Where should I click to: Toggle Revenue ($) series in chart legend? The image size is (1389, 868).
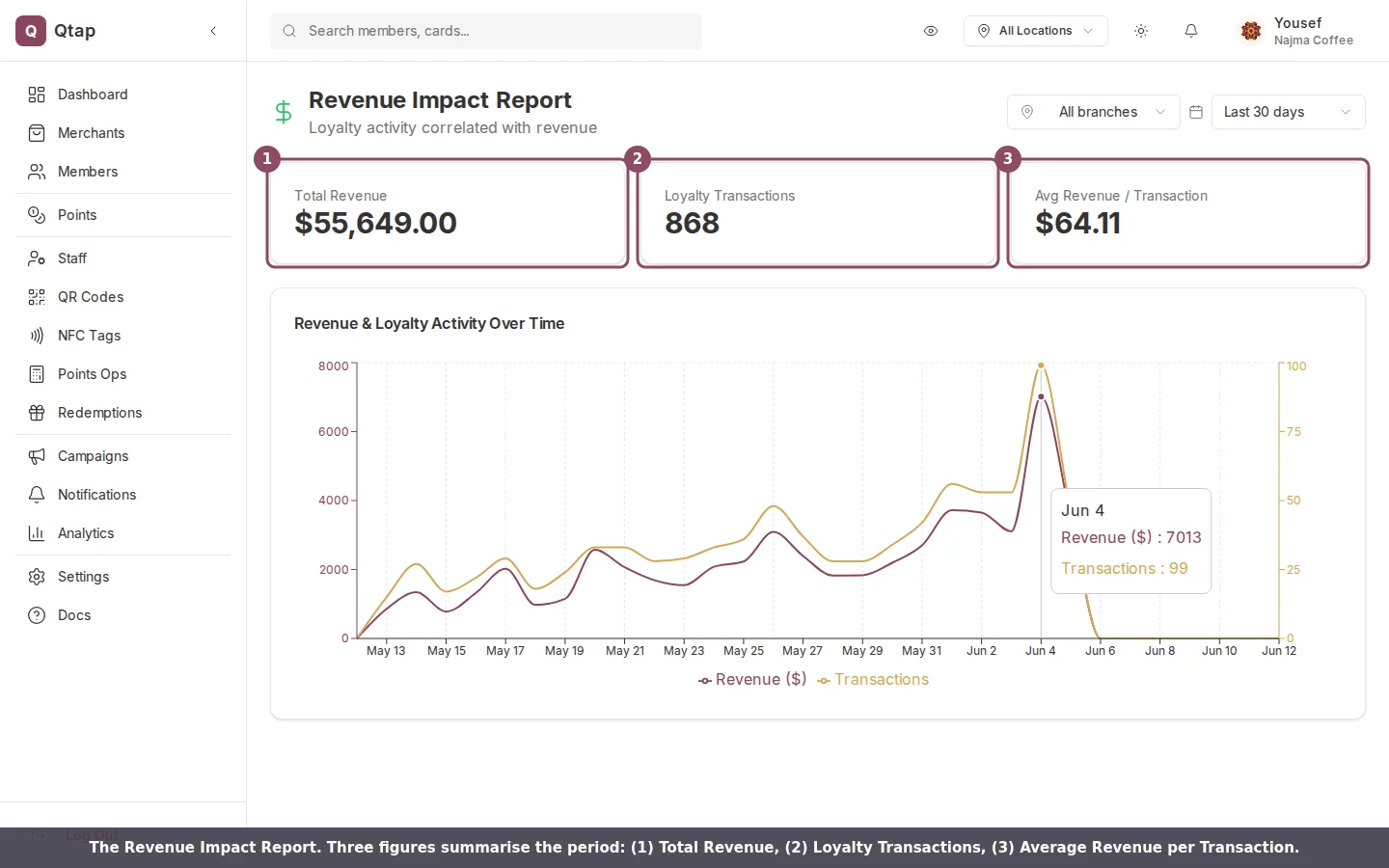click(x=752, y=679)
